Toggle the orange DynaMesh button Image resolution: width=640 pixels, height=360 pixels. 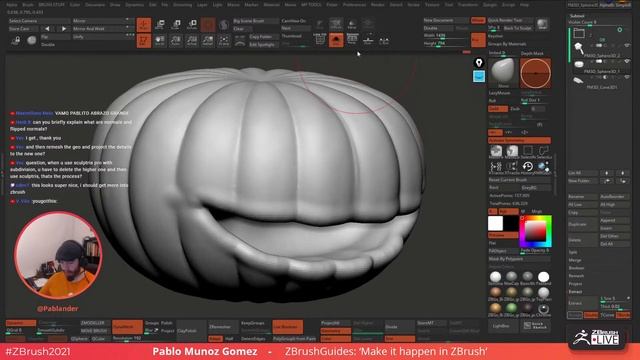pyautogui.click(x=127, y=327)
